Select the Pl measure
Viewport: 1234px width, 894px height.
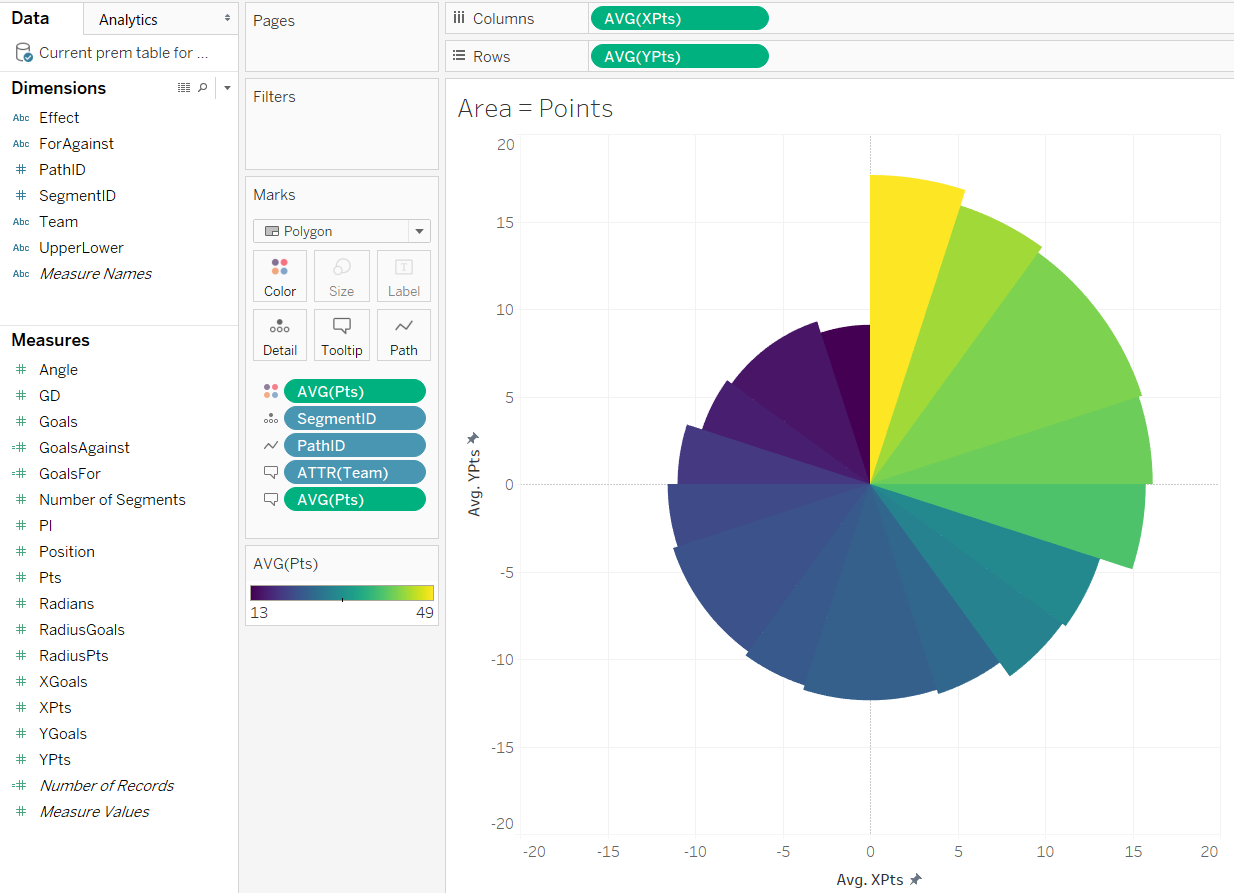tap(45, 525)
